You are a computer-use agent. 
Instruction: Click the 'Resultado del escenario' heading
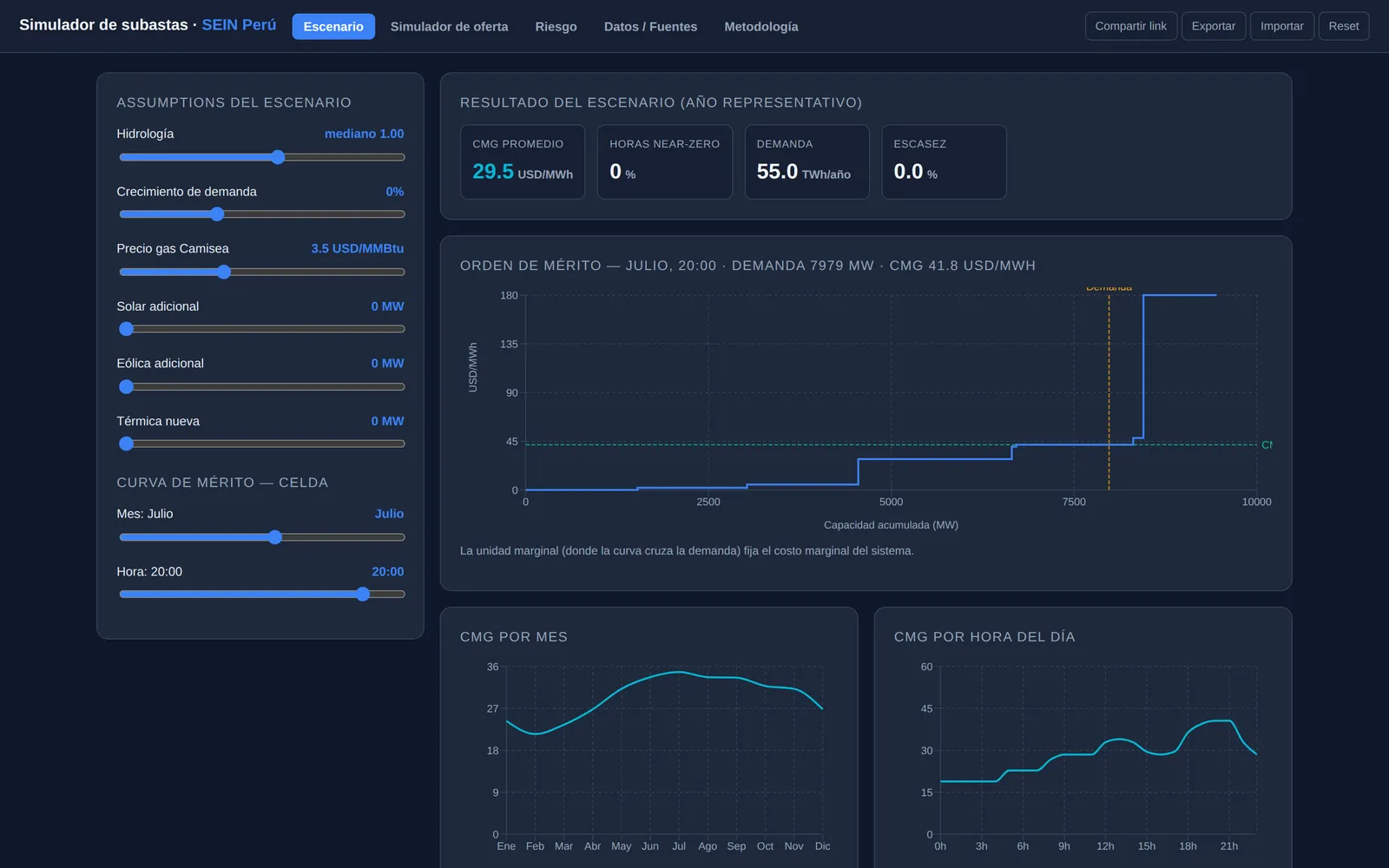click(661, 102)
